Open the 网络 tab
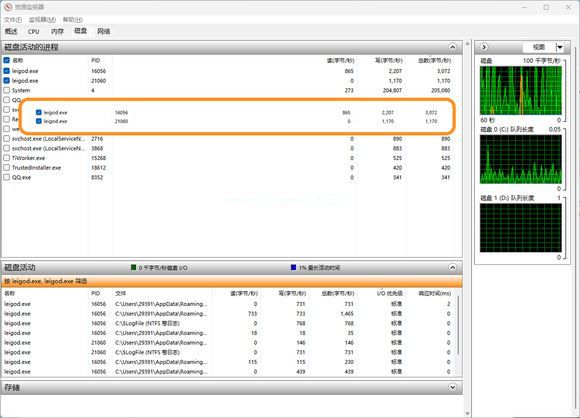 [x=104, y=31]
